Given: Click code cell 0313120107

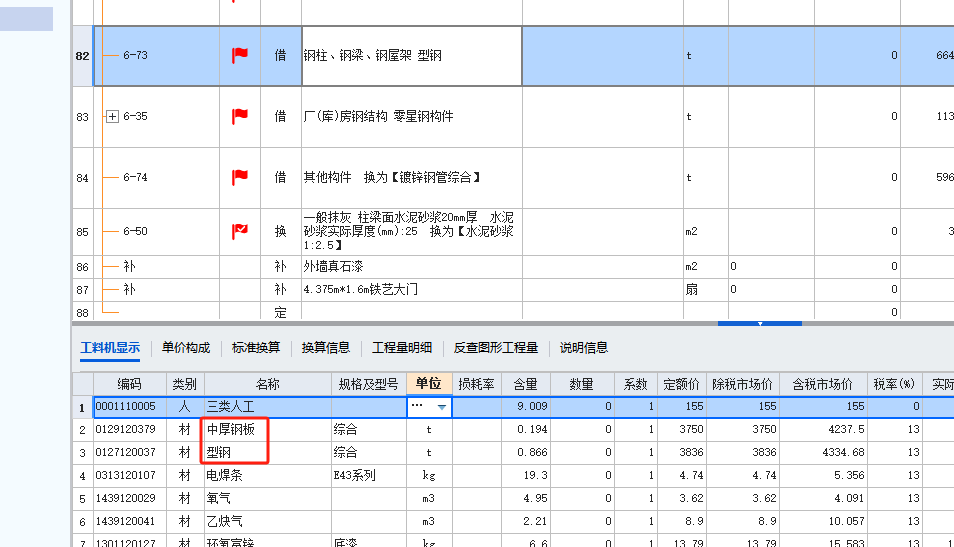Looking at the screenshot, I should 130,476.
